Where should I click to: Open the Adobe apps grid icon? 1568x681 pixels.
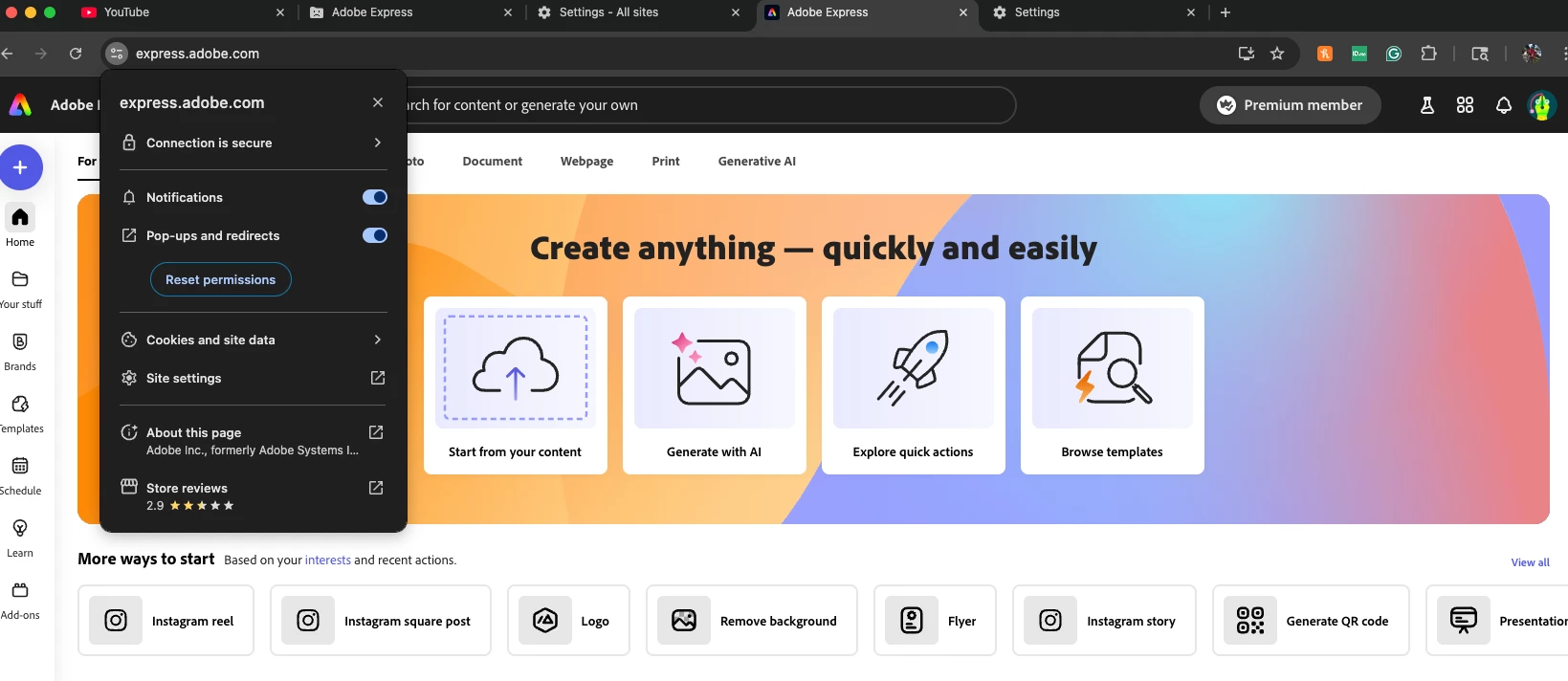[1465, 105]
